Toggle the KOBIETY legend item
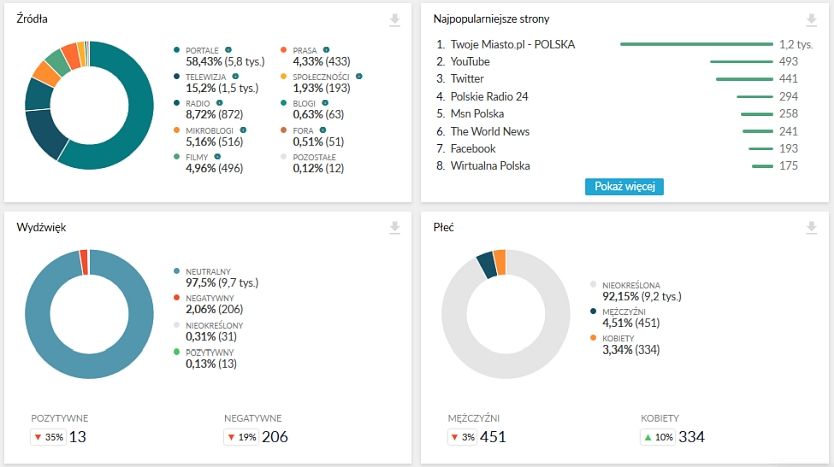The width and height of the screenshot is (834, 467). [617, 339]
